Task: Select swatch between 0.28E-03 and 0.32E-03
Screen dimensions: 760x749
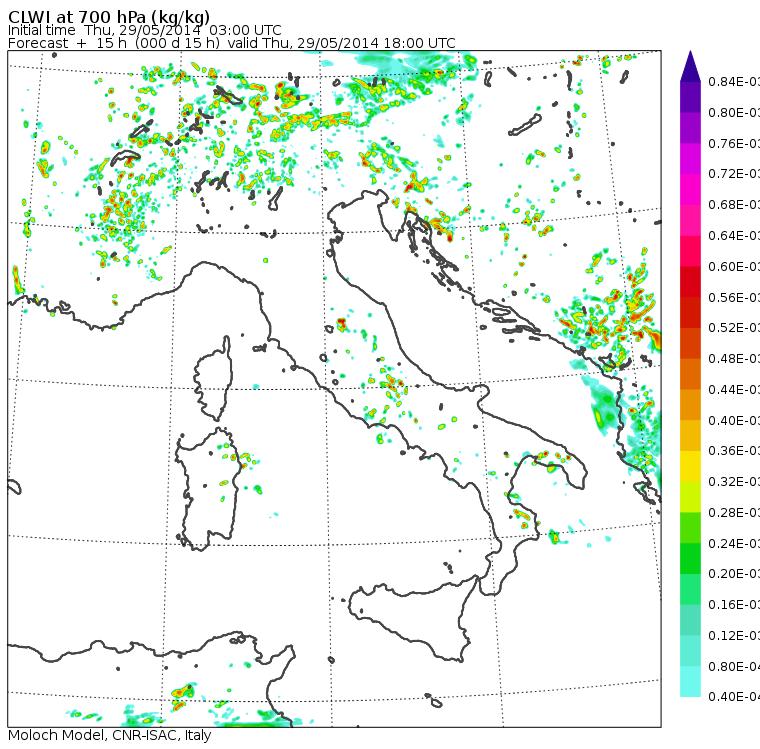Action: coord(690,497)
